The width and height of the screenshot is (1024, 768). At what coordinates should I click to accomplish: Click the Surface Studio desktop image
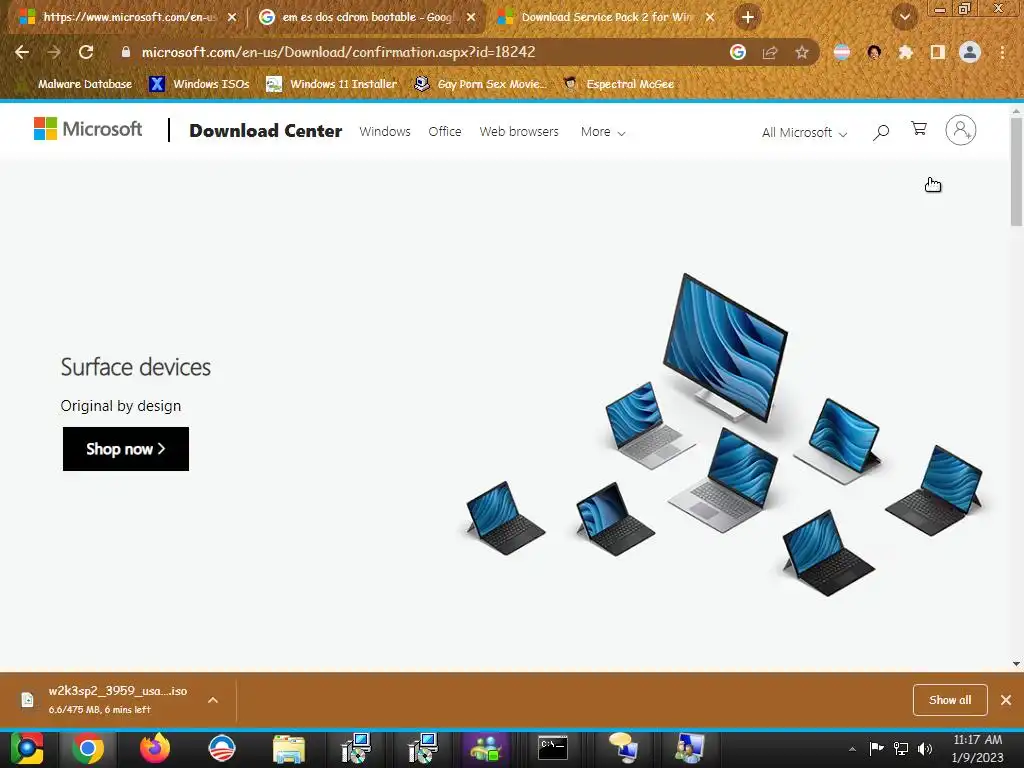726,348
